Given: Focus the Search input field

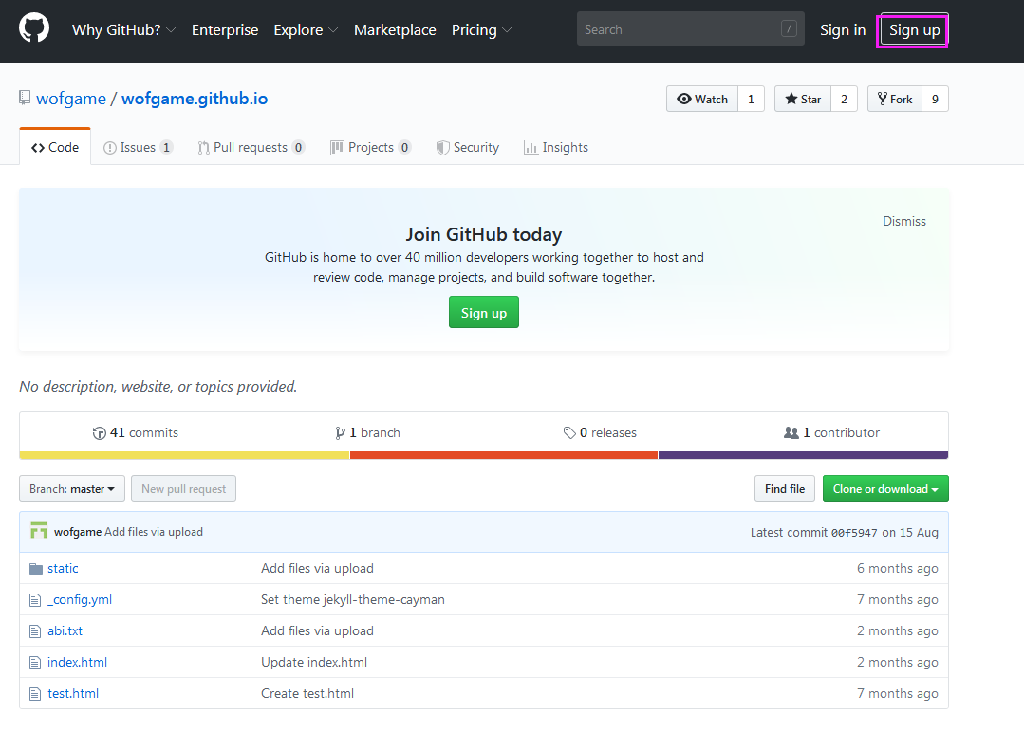Looking at the screenshot, I should pos(690,29).
